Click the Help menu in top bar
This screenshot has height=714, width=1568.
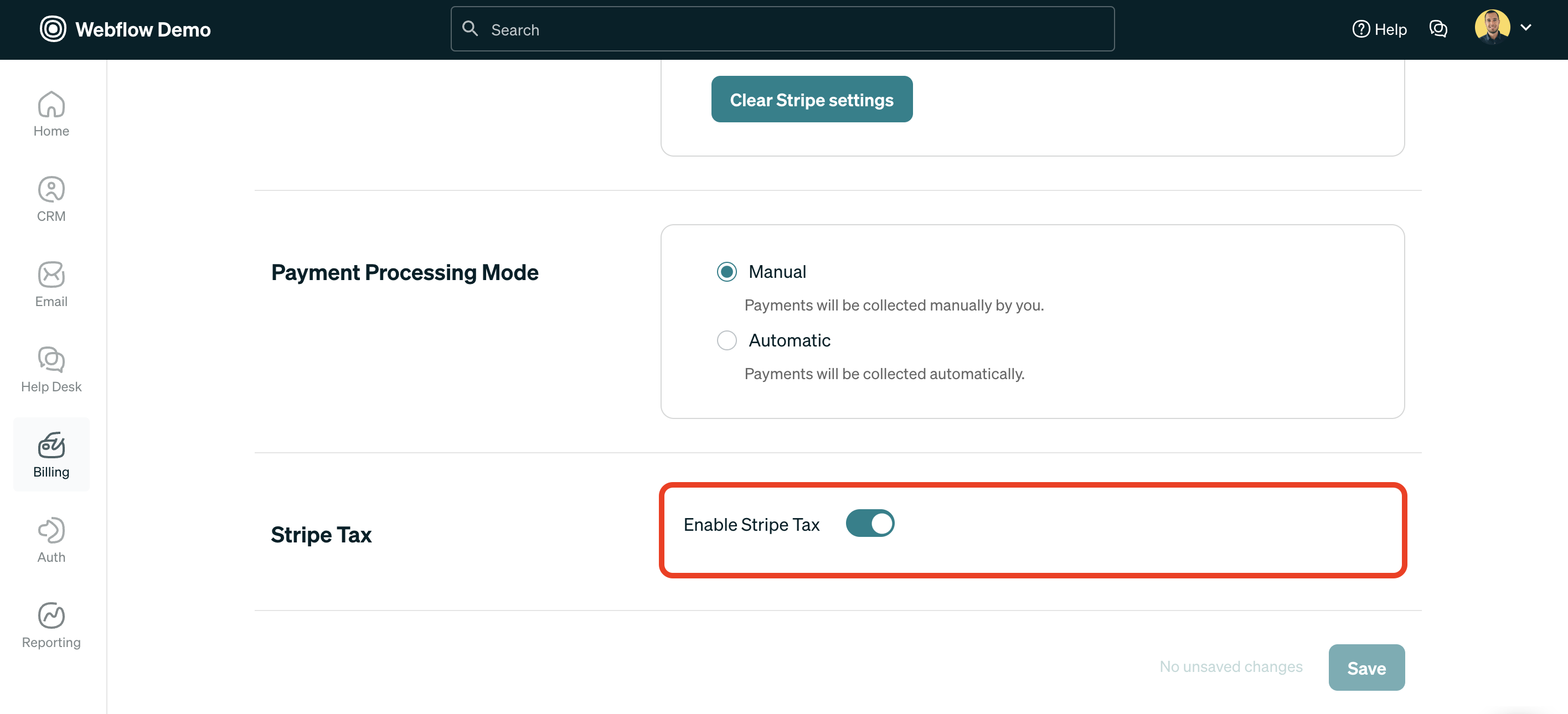[1379, 29]
